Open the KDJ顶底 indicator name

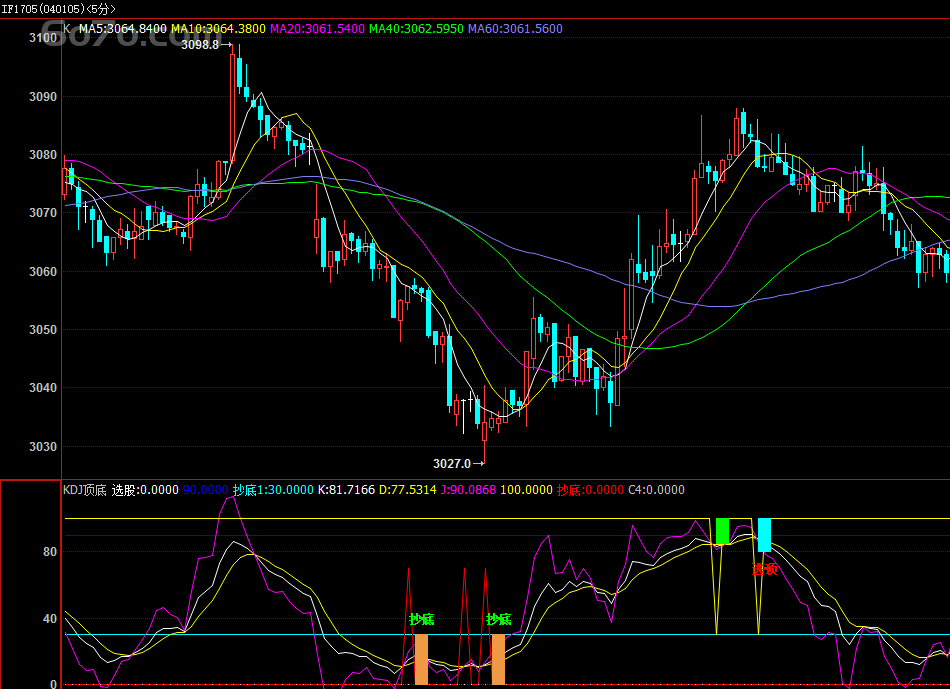pyautogui.click(x=85, y=490)
